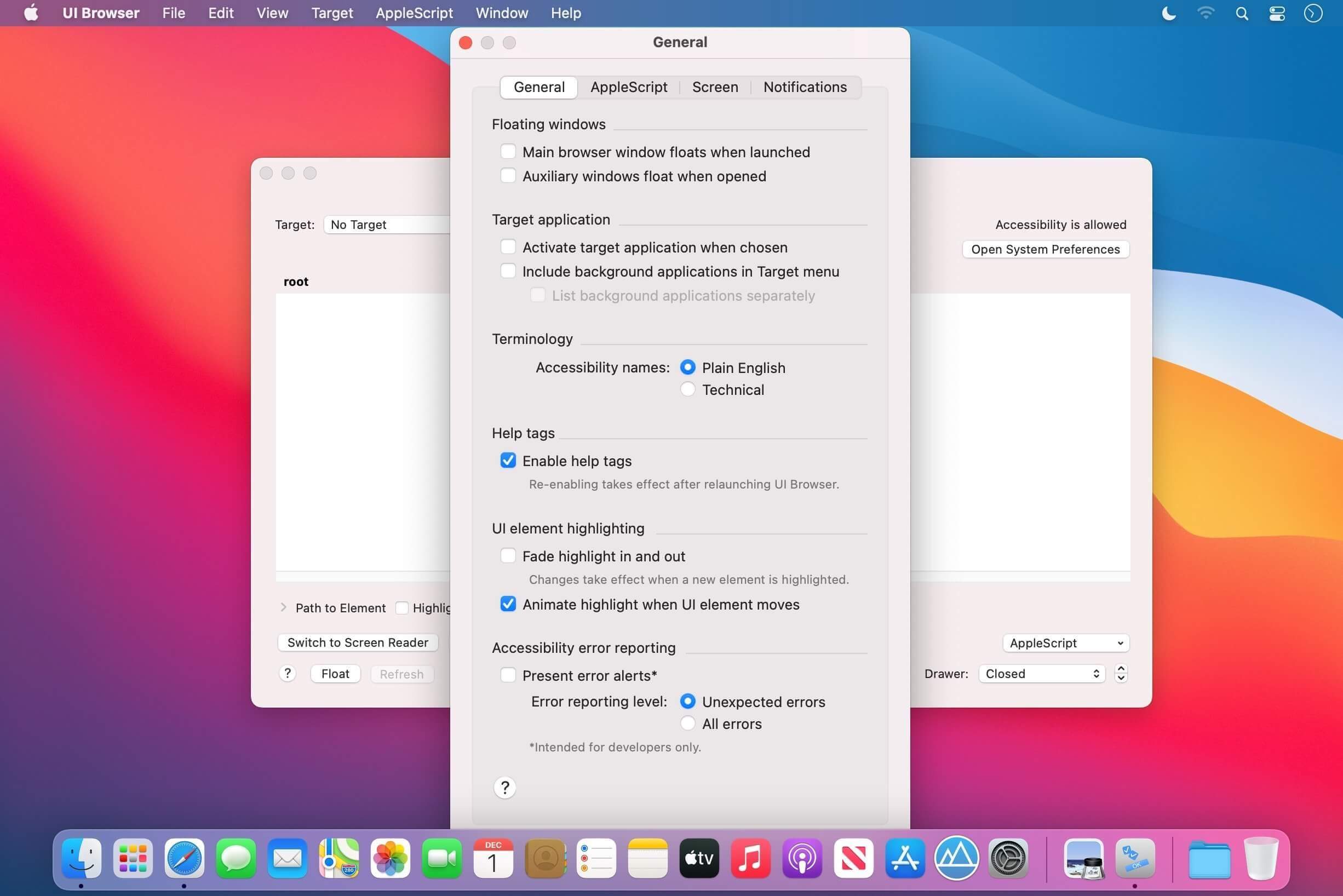Image resolution: width=1343 pixels, height=896 pixels.
Task: Start FaceTime from the Dock
Action: (442, 858)
